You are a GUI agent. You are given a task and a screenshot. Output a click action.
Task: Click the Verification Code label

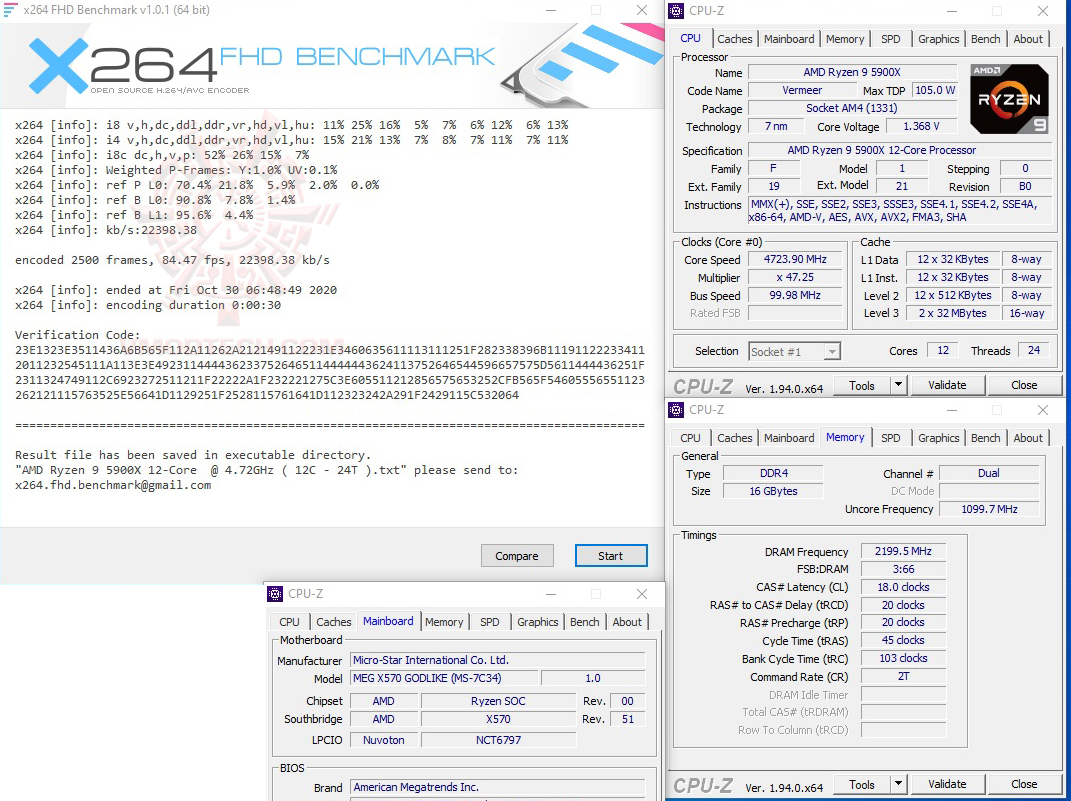(x=77, y=335)
